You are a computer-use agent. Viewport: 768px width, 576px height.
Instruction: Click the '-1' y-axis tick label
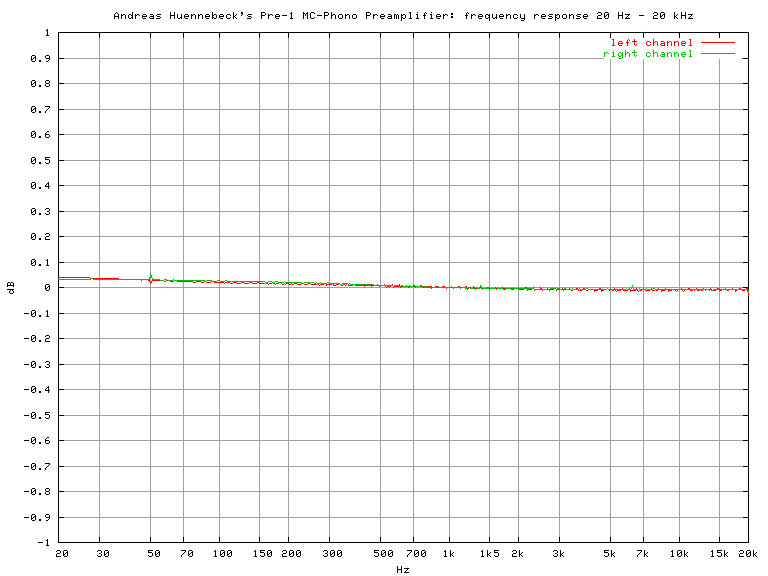point(44,542)
